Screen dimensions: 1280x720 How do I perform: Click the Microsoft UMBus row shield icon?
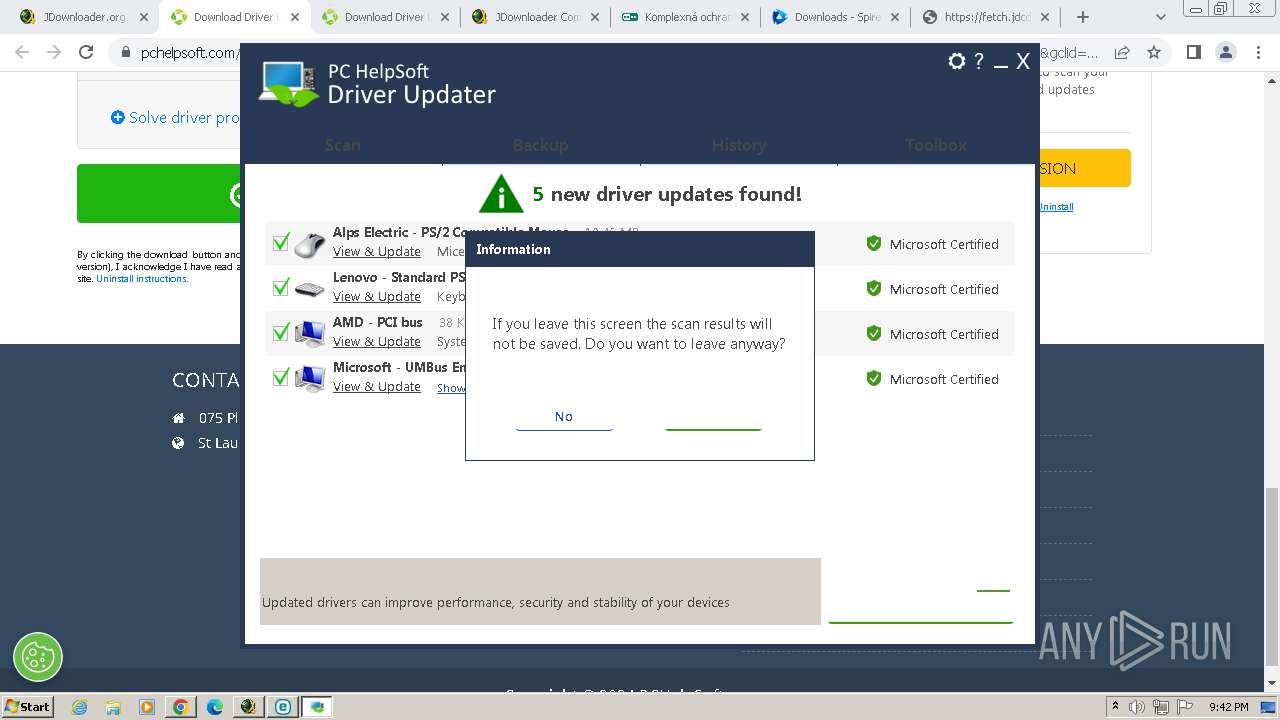click(x=874, y=378)
